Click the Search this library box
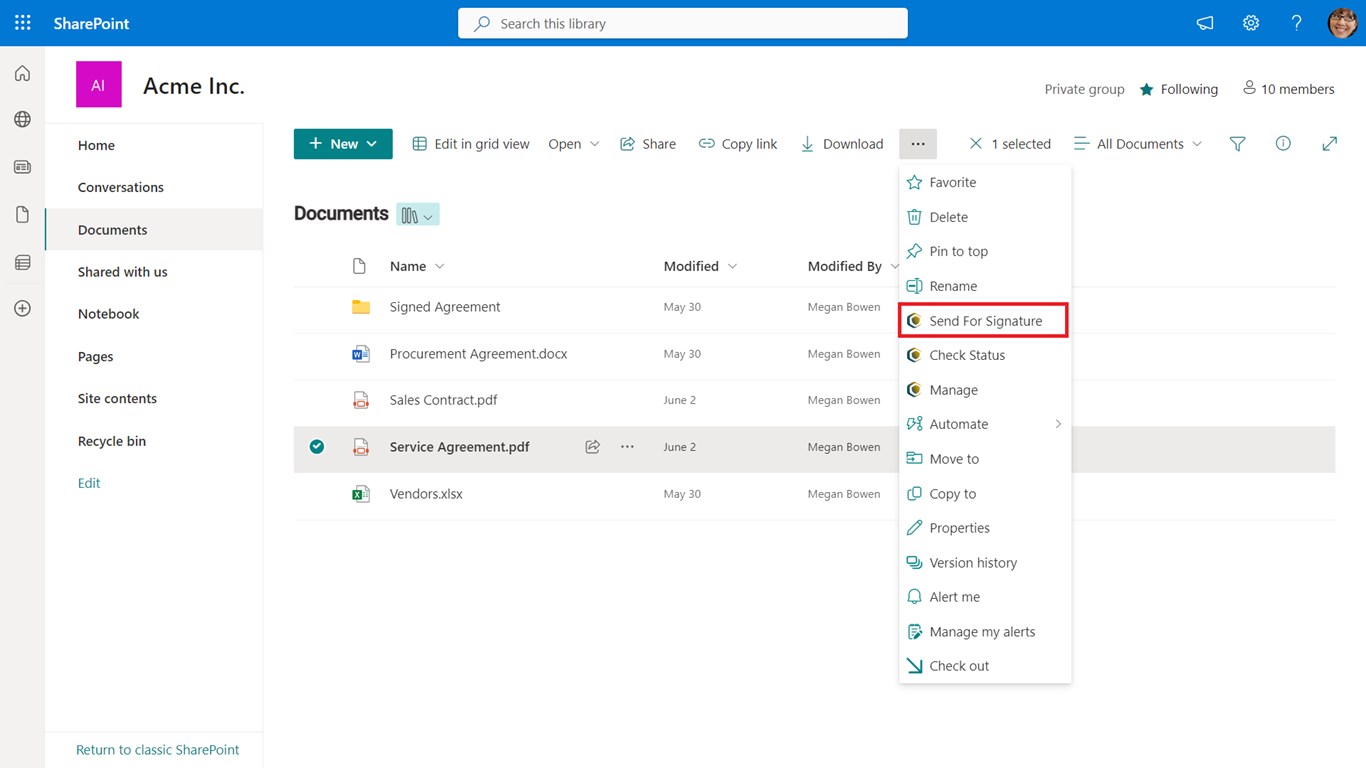Image resolution: width=1366 pixels, height=768 pixels. click(683, 23)
